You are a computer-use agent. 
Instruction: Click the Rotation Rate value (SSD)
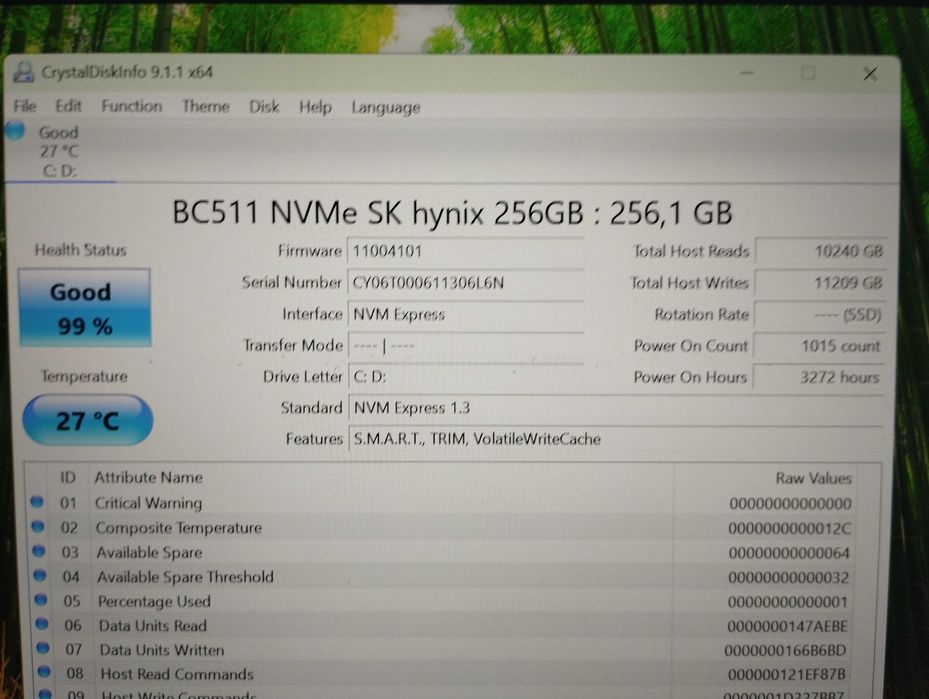tap(819, 315)
